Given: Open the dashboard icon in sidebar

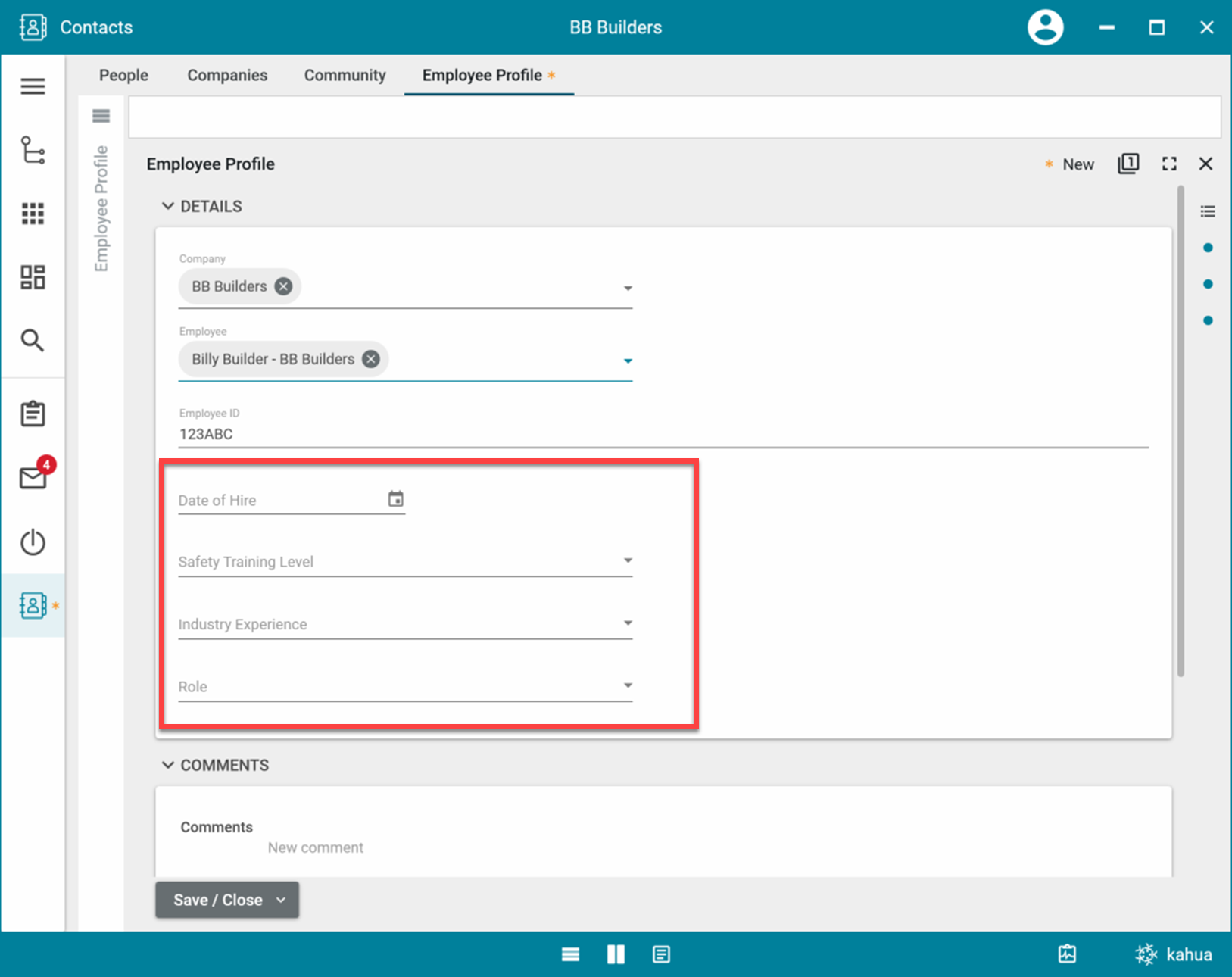Looking at the screenshot, I should 33,277.
